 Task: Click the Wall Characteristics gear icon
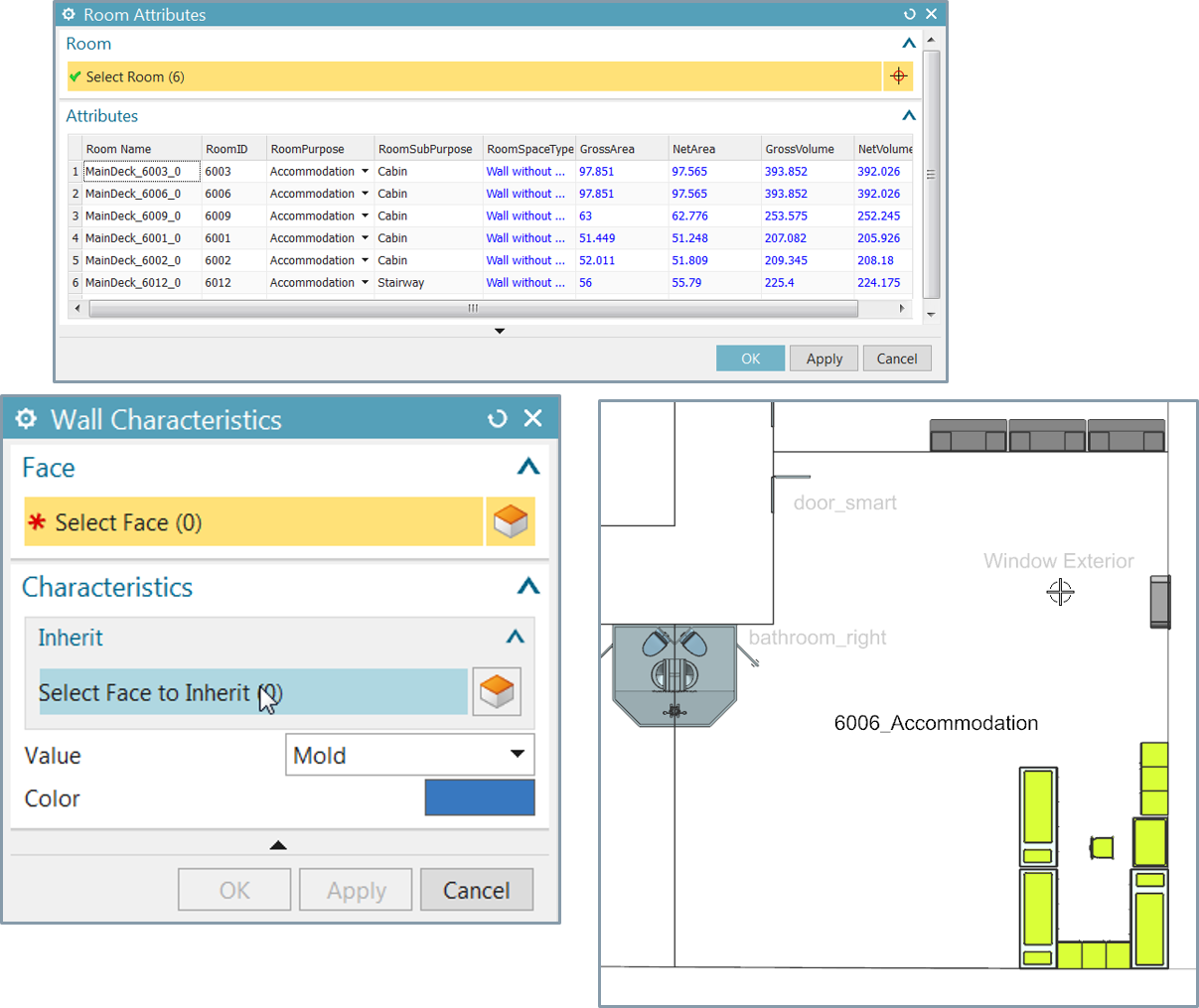(x=26, y=419)
